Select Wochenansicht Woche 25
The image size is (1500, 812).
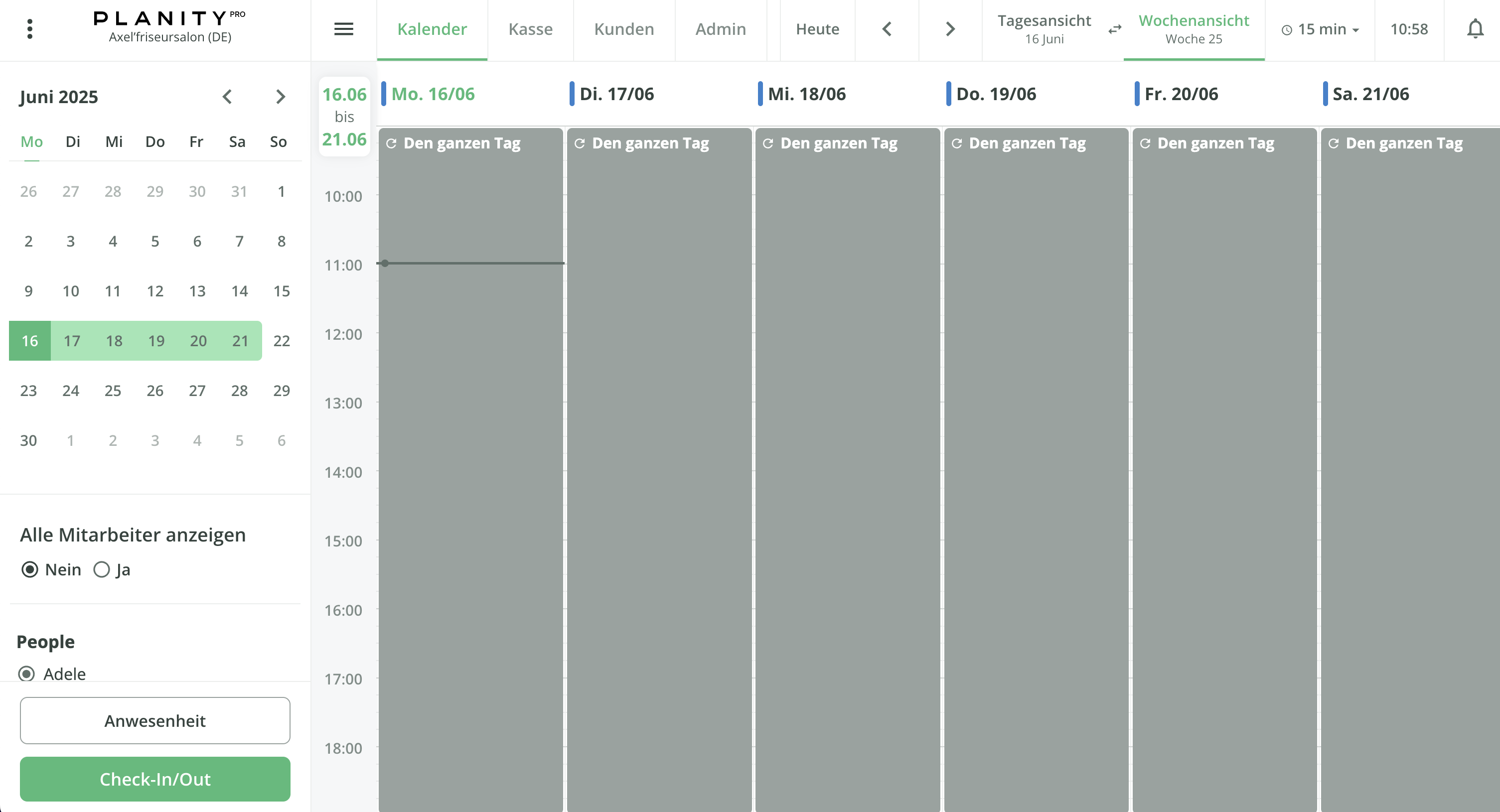click(x=1194, y=29)
